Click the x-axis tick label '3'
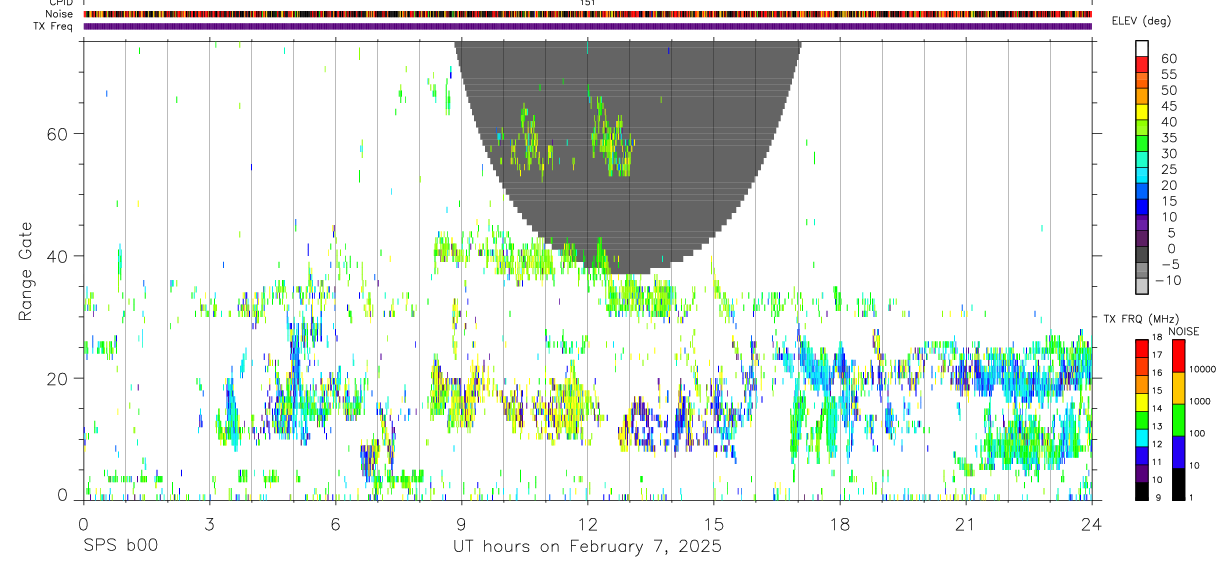Screen dimensions: 1228x567 pos(209,523)
